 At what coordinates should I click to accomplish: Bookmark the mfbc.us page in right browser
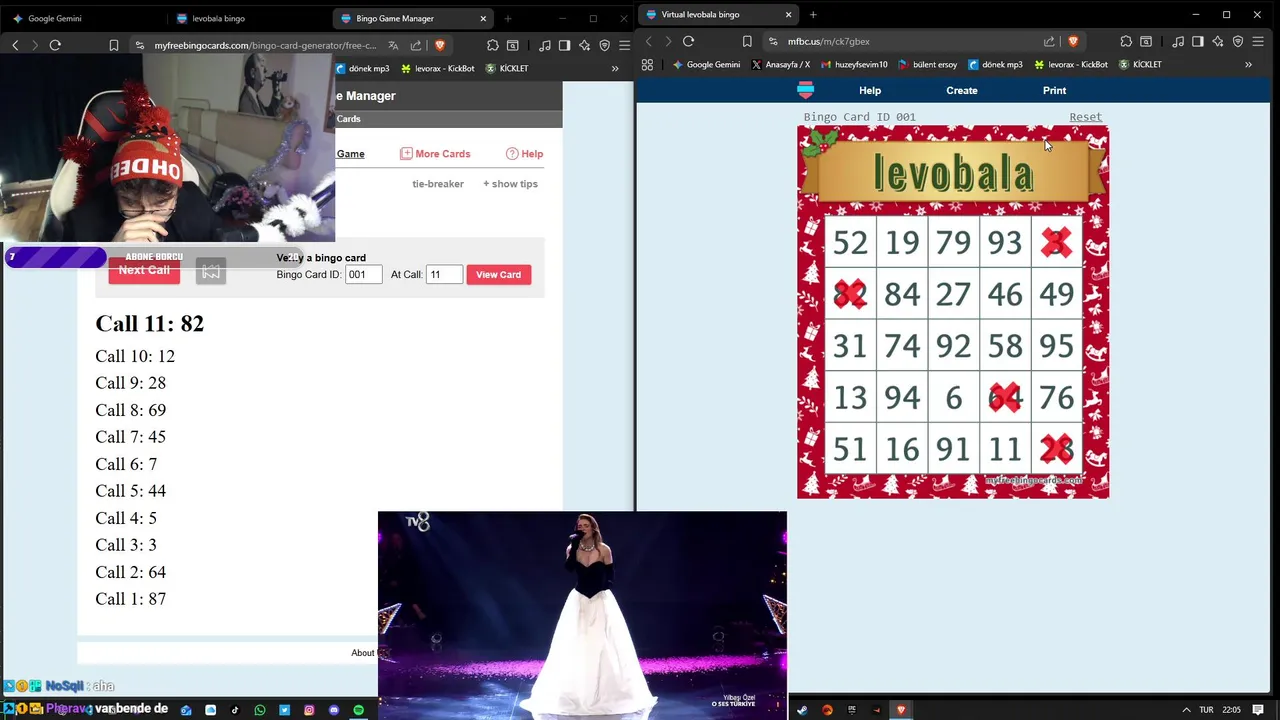(747, 41)
